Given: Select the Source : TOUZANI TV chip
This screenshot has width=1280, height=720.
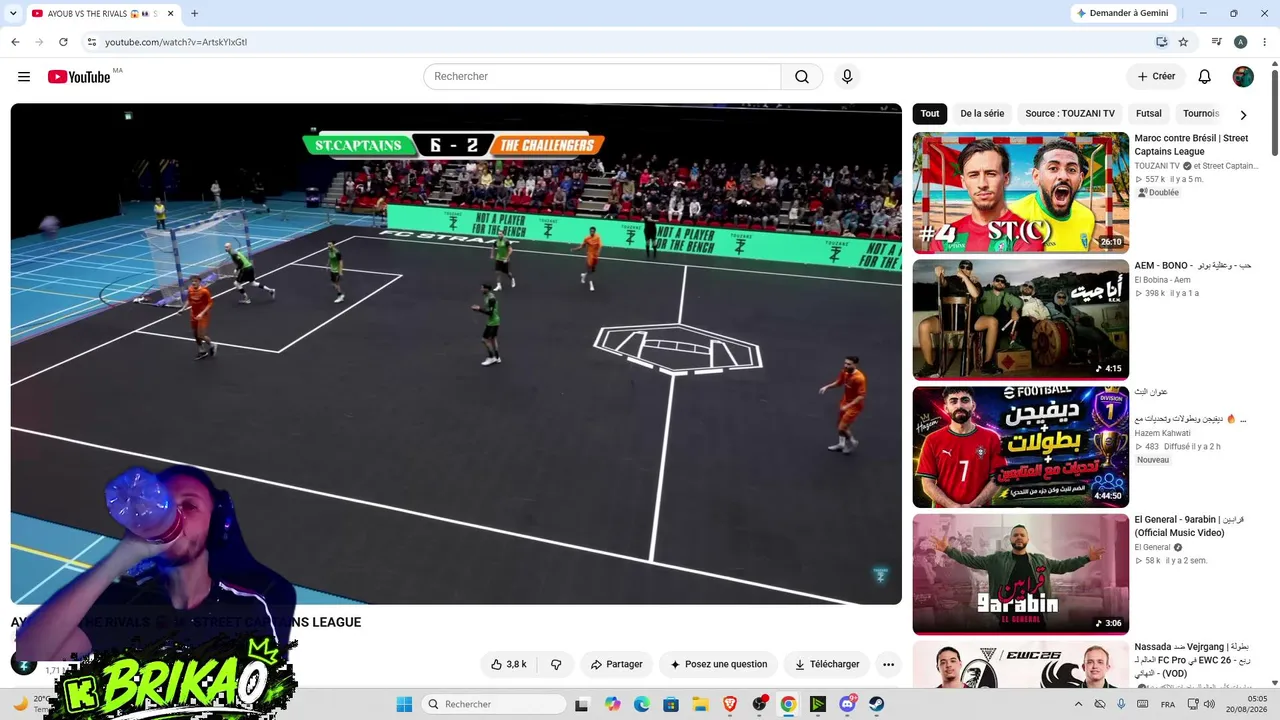Looking at the screenshot, I should click(1070, 114).
